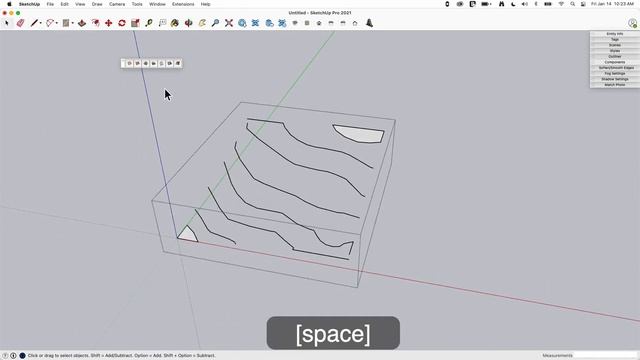Click the Send to LayOut icon
Image resolution: width=640 pixels, height=360 pixels.
click(x=269, y=23)
